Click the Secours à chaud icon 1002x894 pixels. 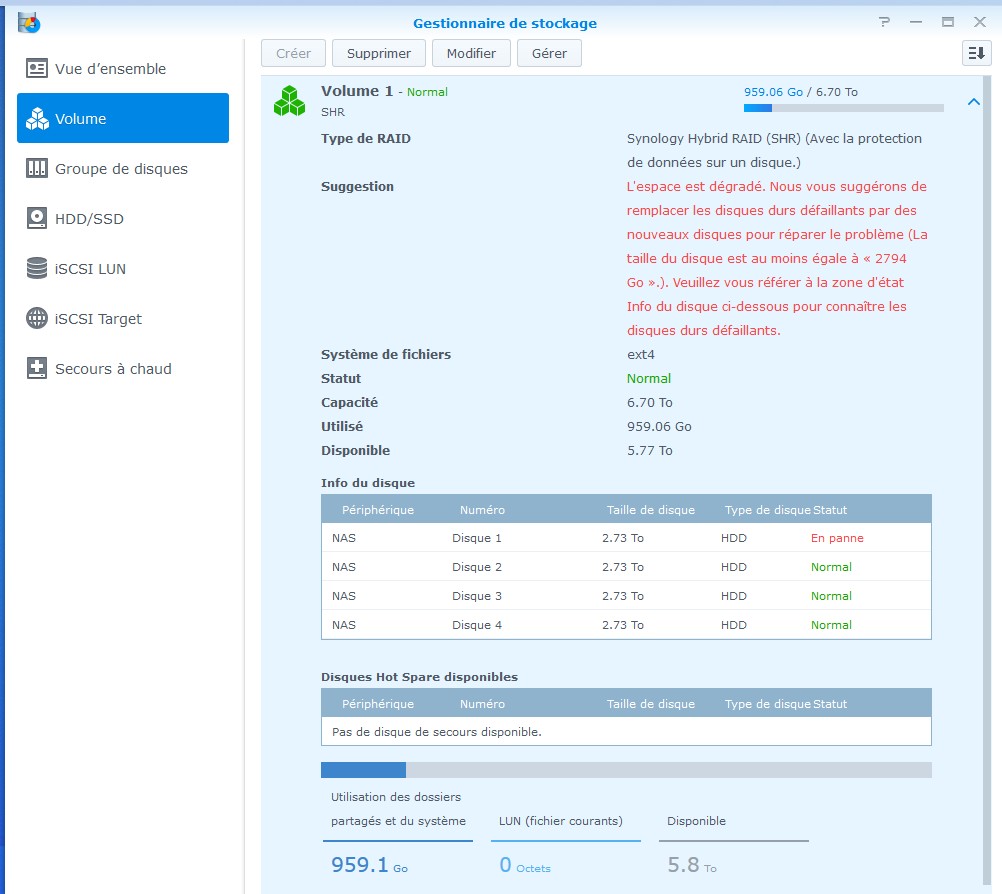pyautogui.click(x=37, y=369)
